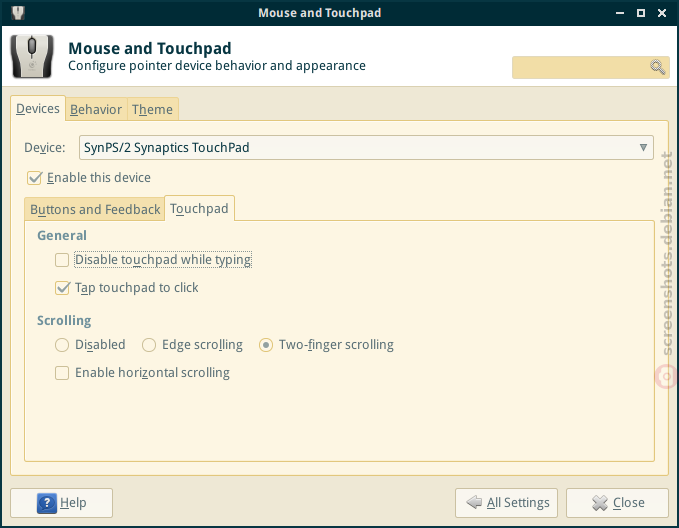Click the window menu icon in title bar

point(18,13)
